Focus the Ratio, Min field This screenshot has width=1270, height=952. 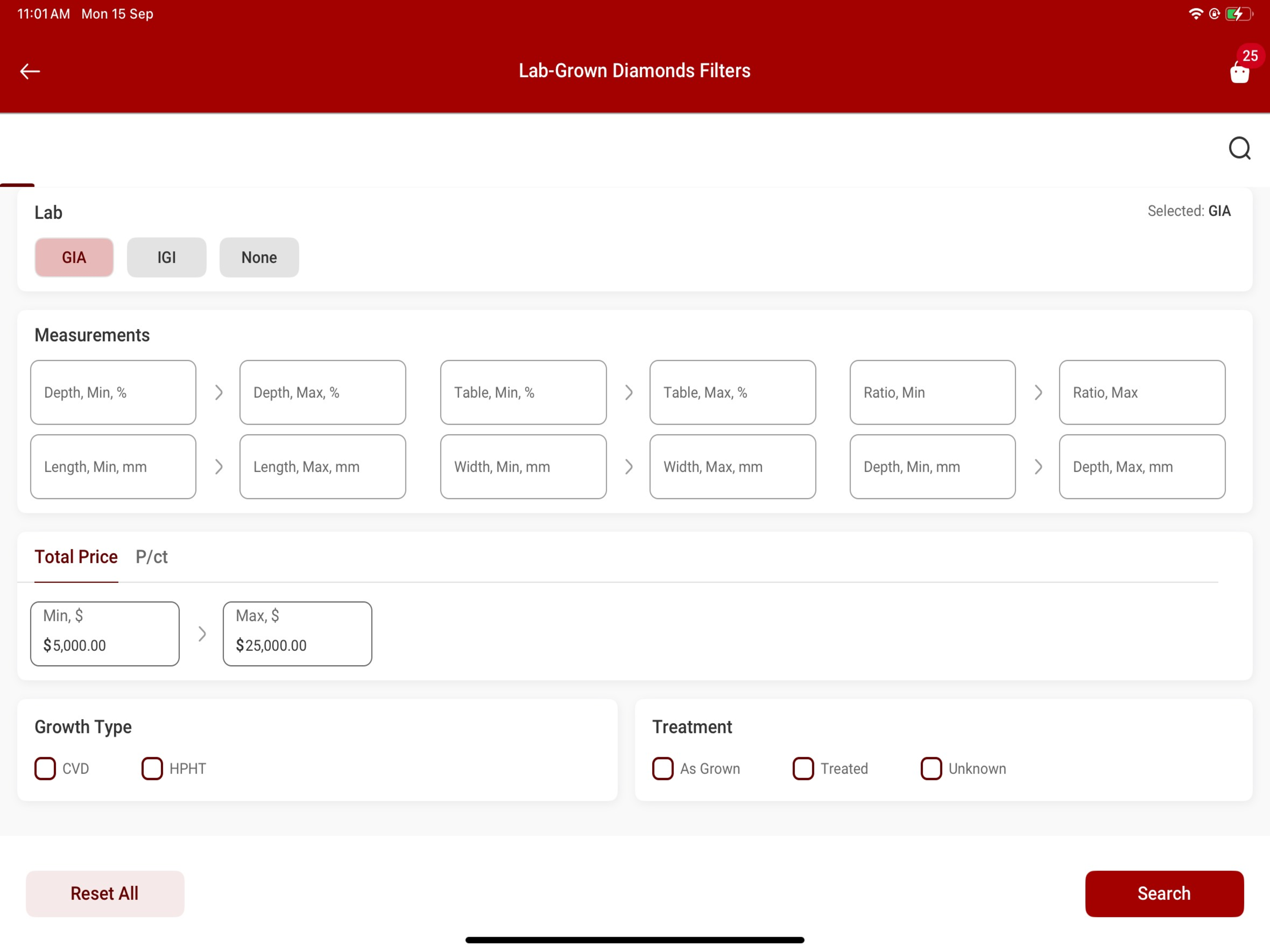tap(933, 392)
